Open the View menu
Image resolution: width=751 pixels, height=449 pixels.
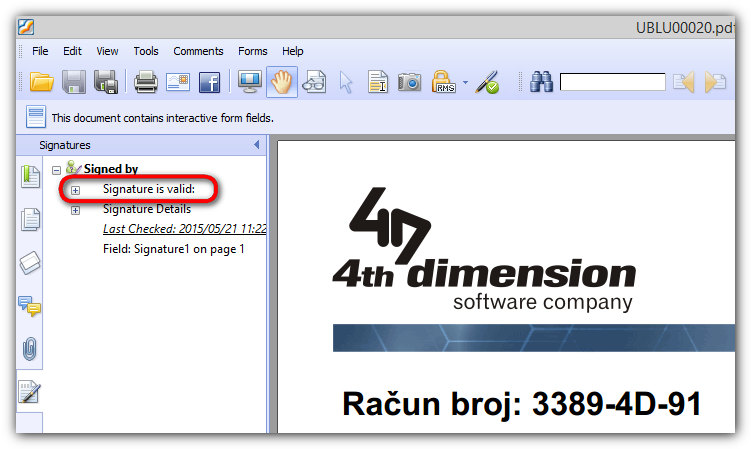107,51
